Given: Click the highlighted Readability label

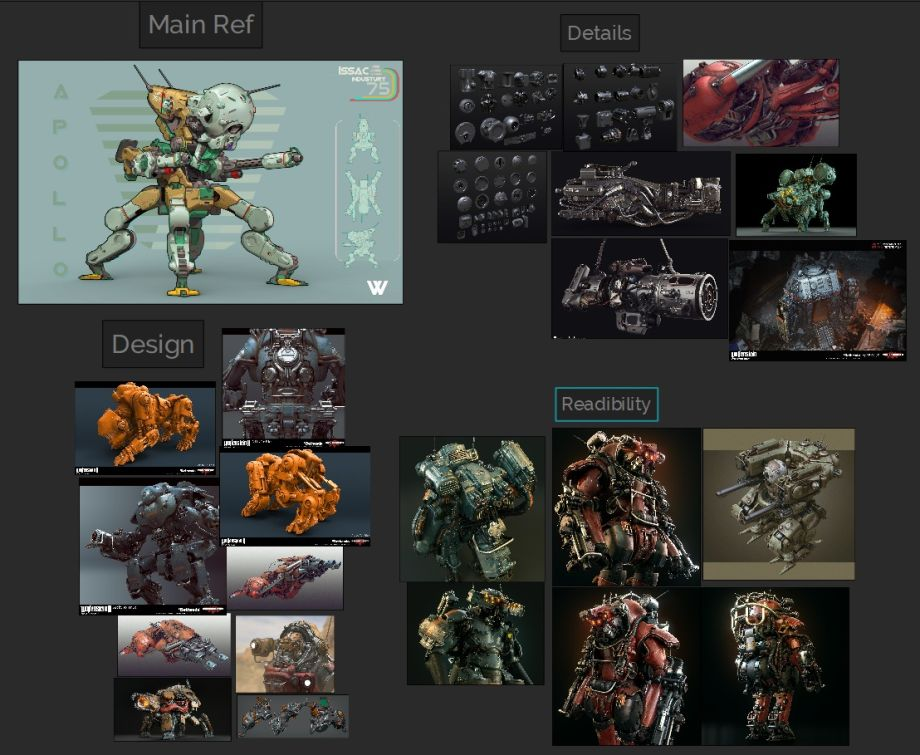Looking at the screenshot, I should (606, 404).
